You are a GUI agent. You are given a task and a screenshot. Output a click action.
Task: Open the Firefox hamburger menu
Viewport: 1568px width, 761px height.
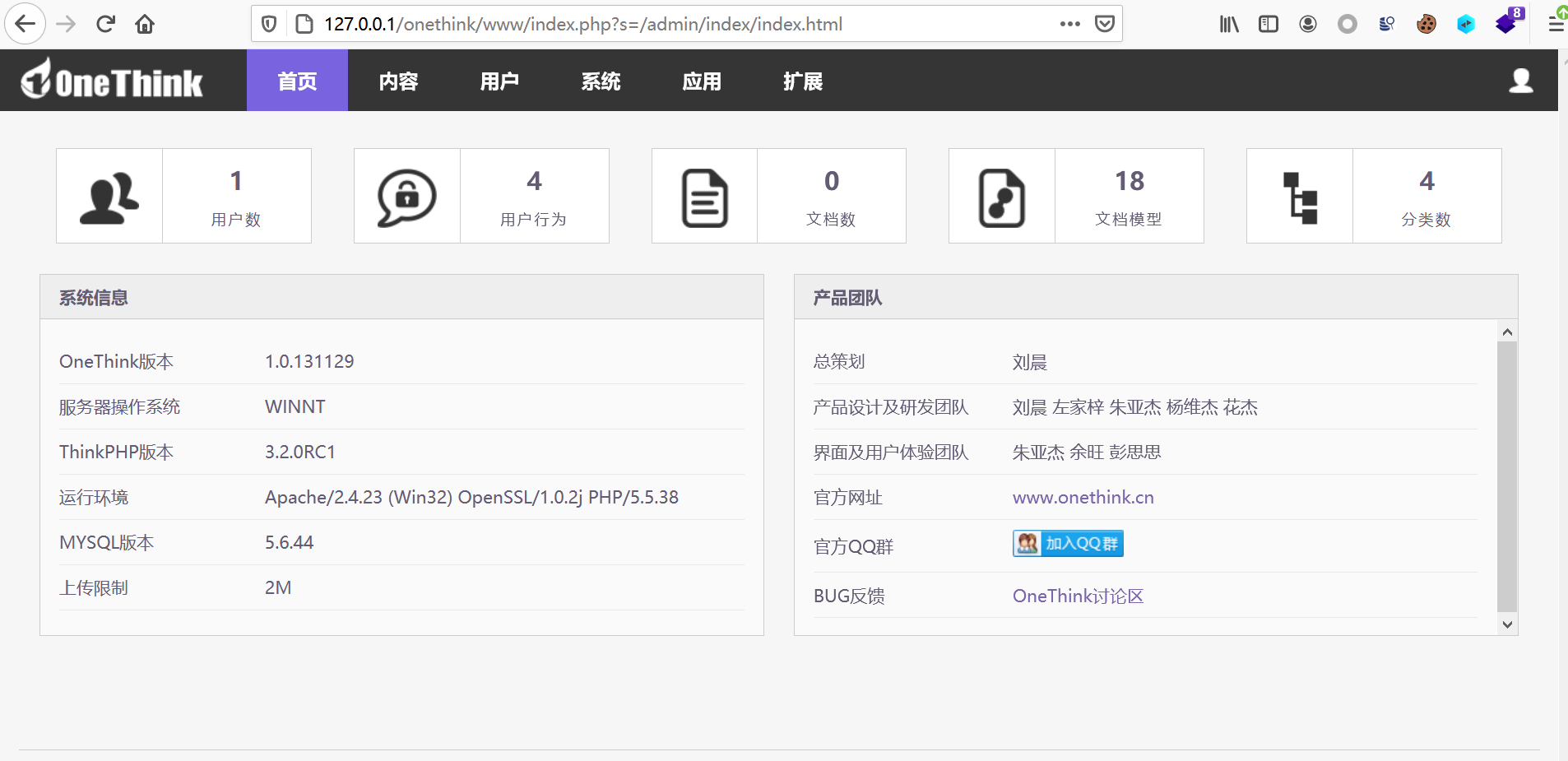(x=1556, y=24)
